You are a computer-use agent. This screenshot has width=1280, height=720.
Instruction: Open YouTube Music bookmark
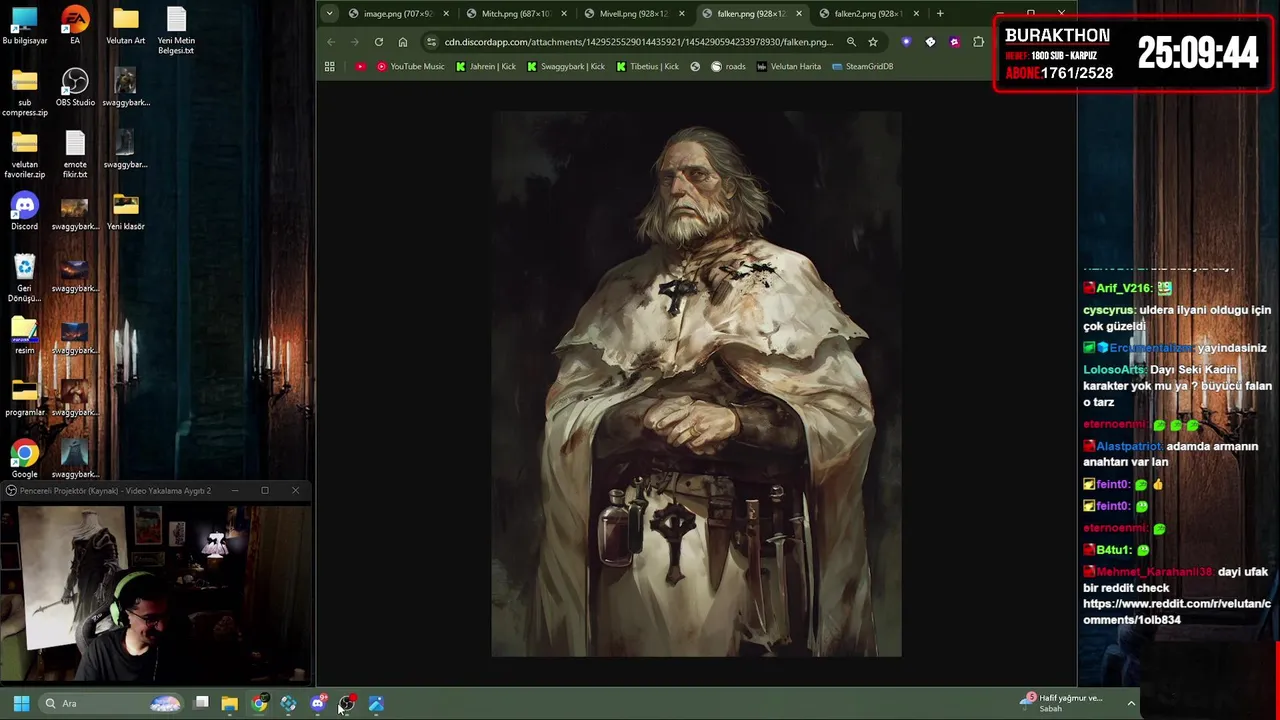(x=411, y=66)
